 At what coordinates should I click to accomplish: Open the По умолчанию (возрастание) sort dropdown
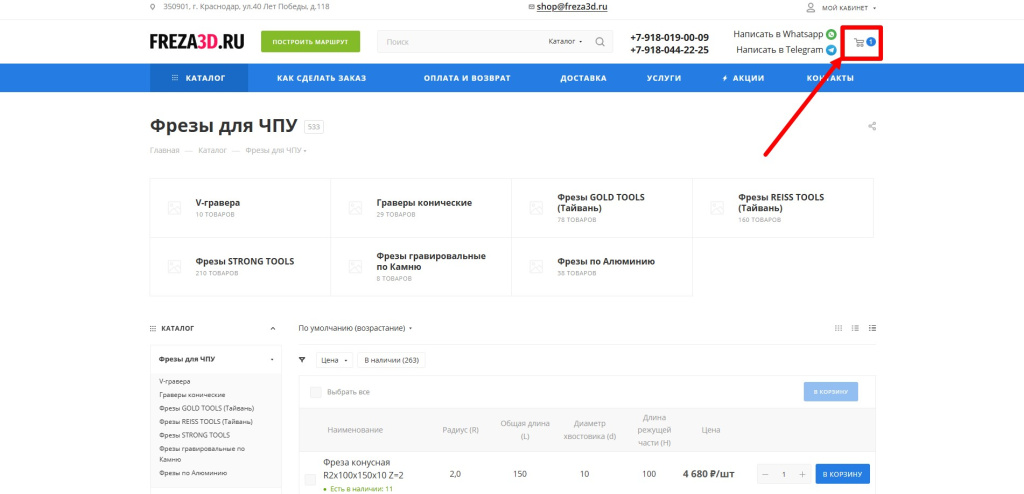pos(355,328)
